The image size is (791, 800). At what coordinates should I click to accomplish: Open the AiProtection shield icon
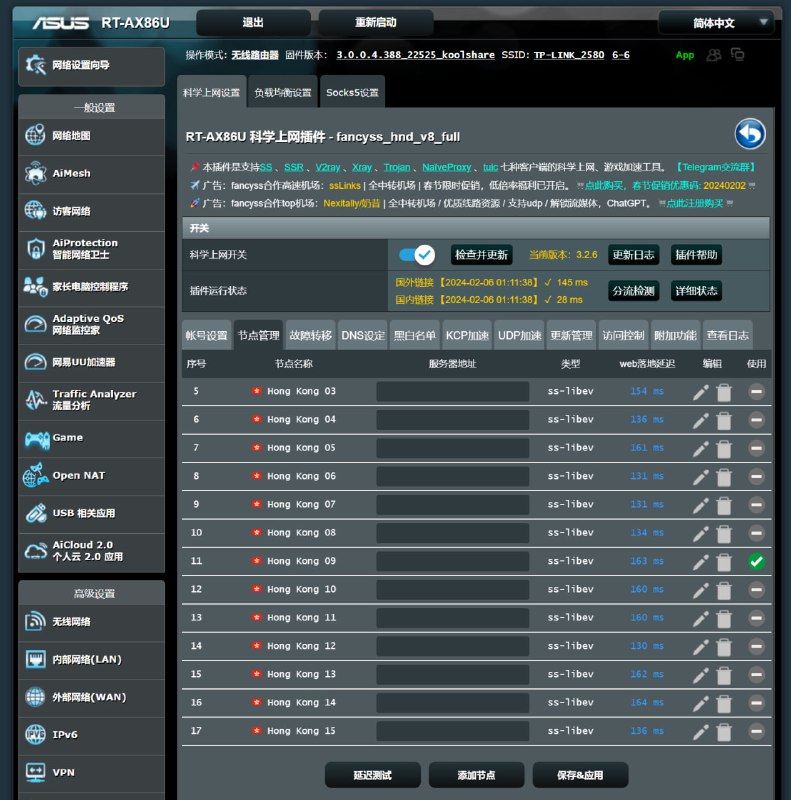[35, 248]
